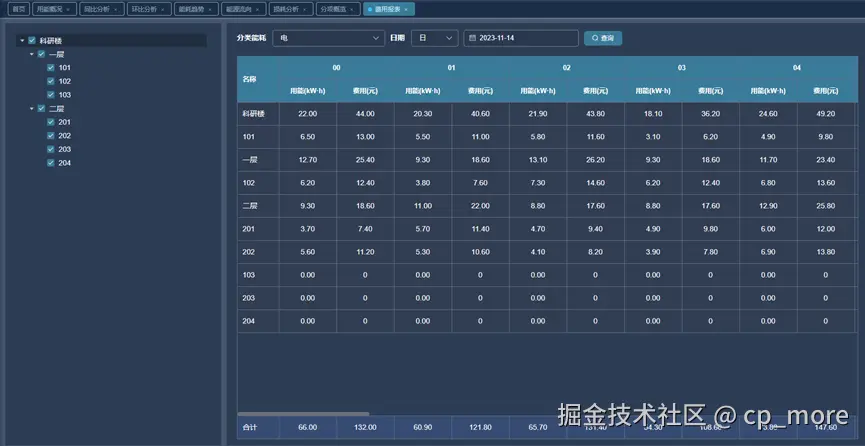Collapse the 科研楼 tree node arrow

22,40
